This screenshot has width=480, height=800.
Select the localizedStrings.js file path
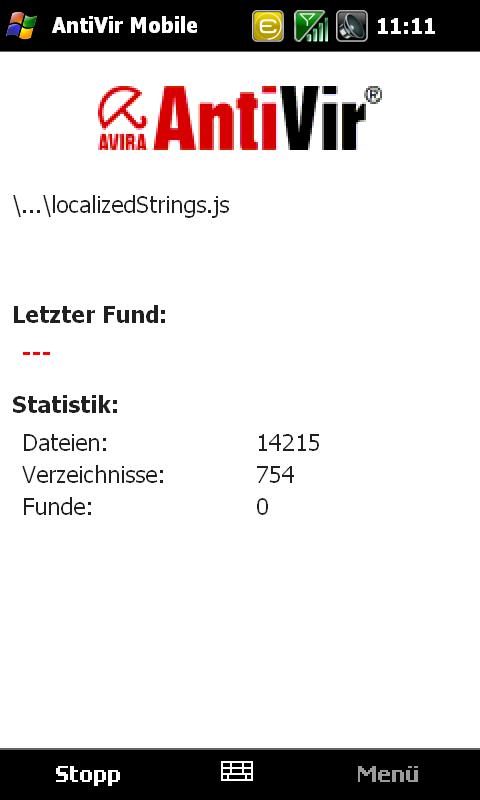click(x=121, y=206)
